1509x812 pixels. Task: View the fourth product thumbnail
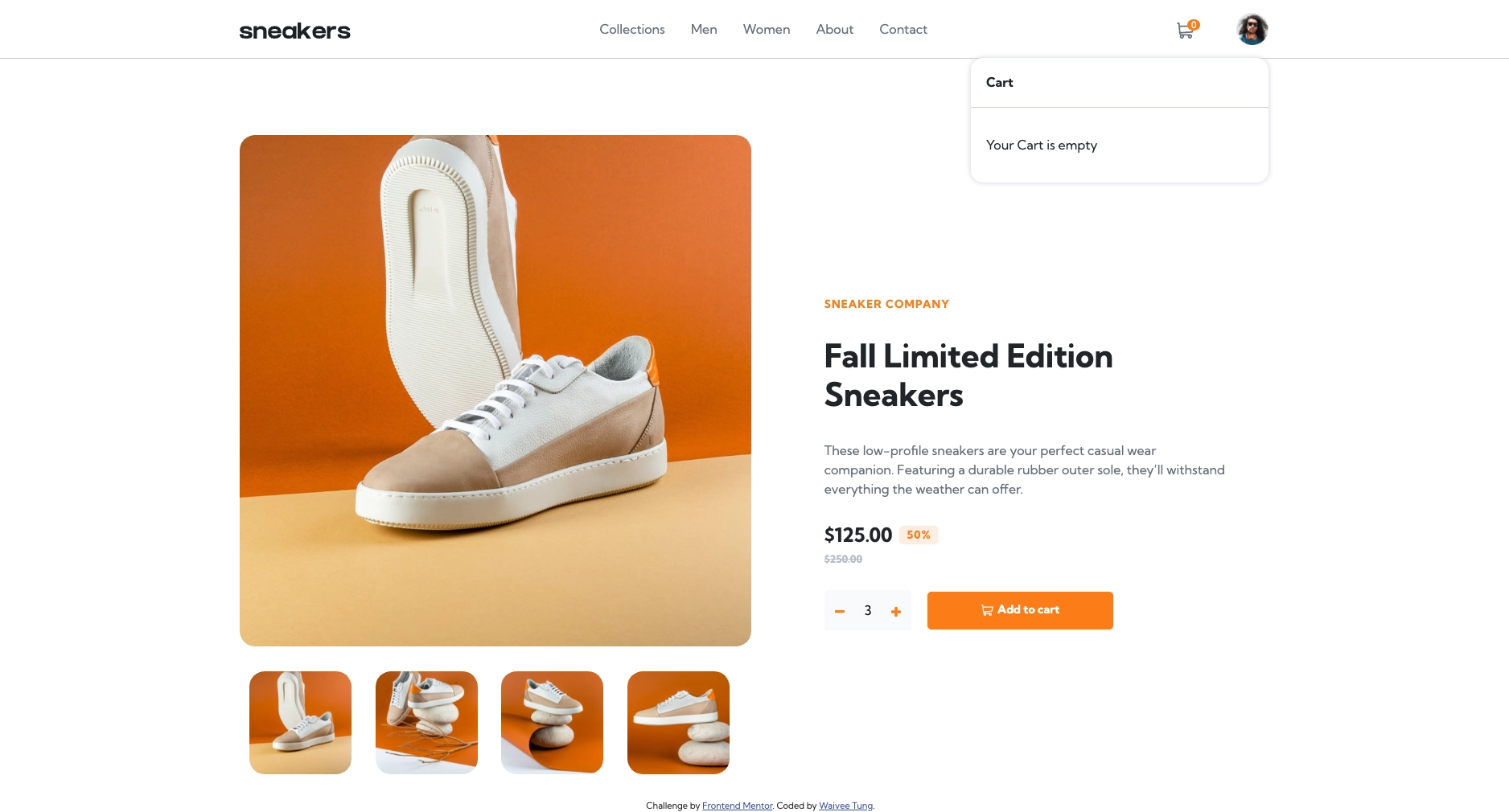(678, 722)
